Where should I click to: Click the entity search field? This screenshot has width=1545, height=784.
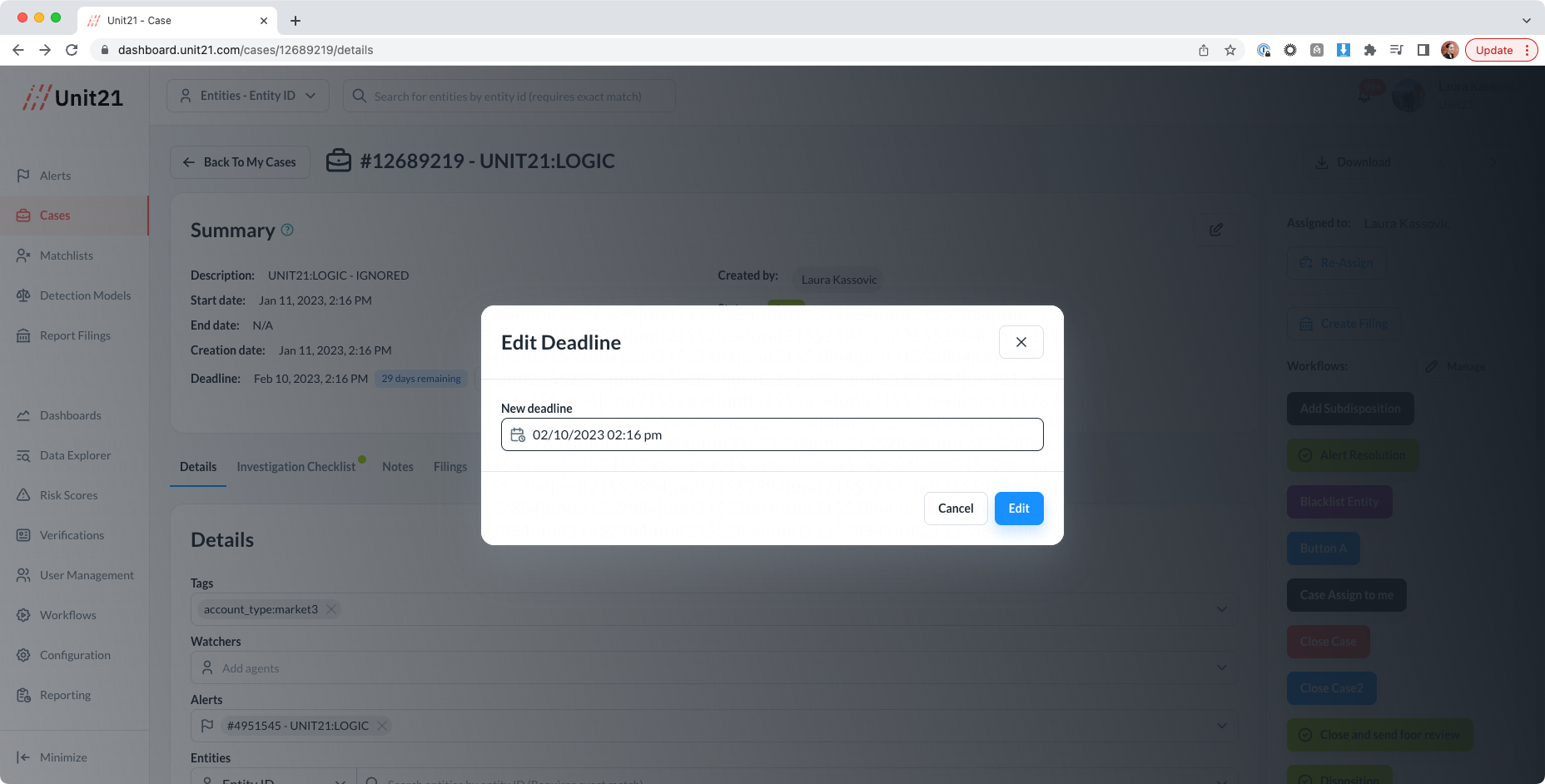point(509,96)
